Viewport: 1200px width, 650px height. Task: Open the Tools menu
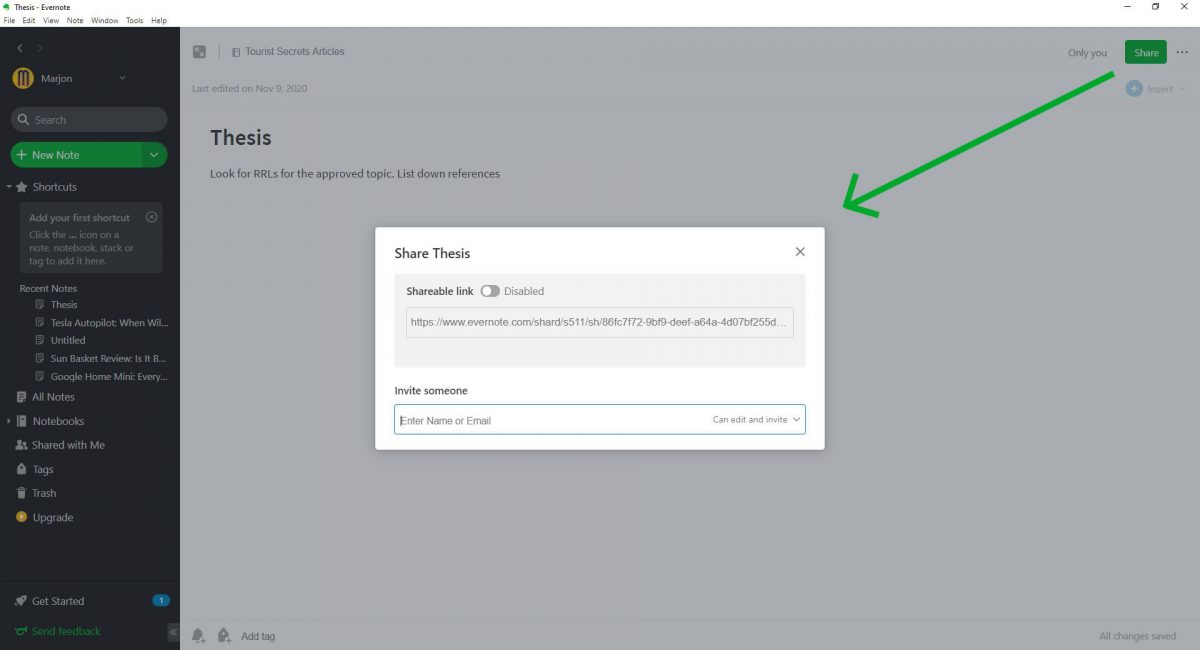pyautogui.click(x=134, y=20)
